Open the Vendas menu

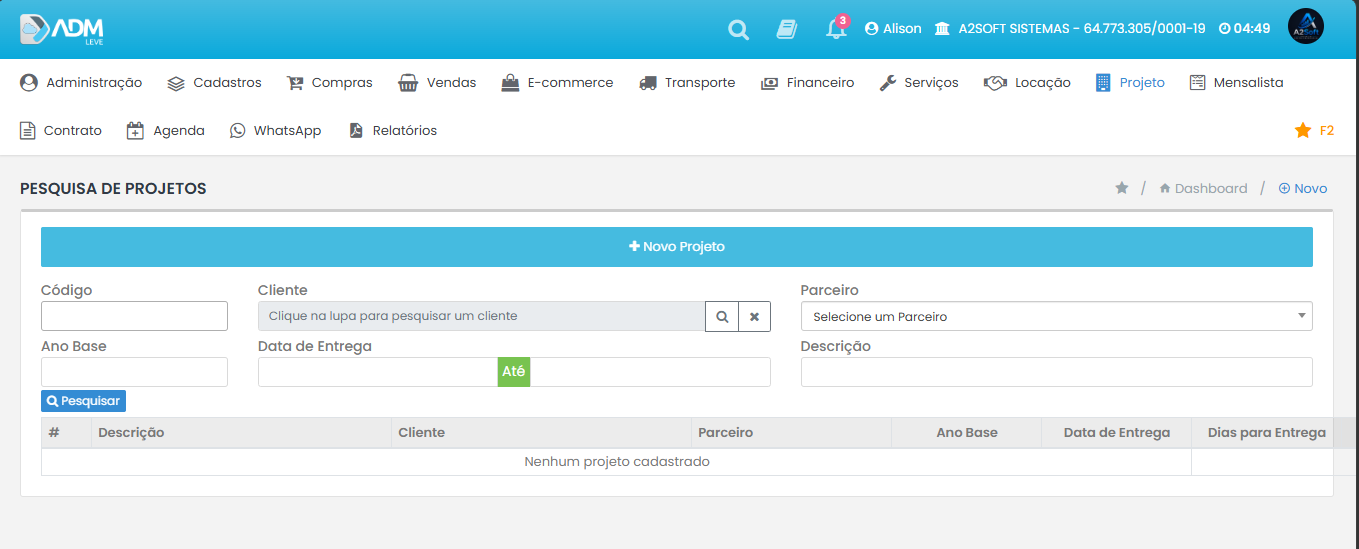437,83
